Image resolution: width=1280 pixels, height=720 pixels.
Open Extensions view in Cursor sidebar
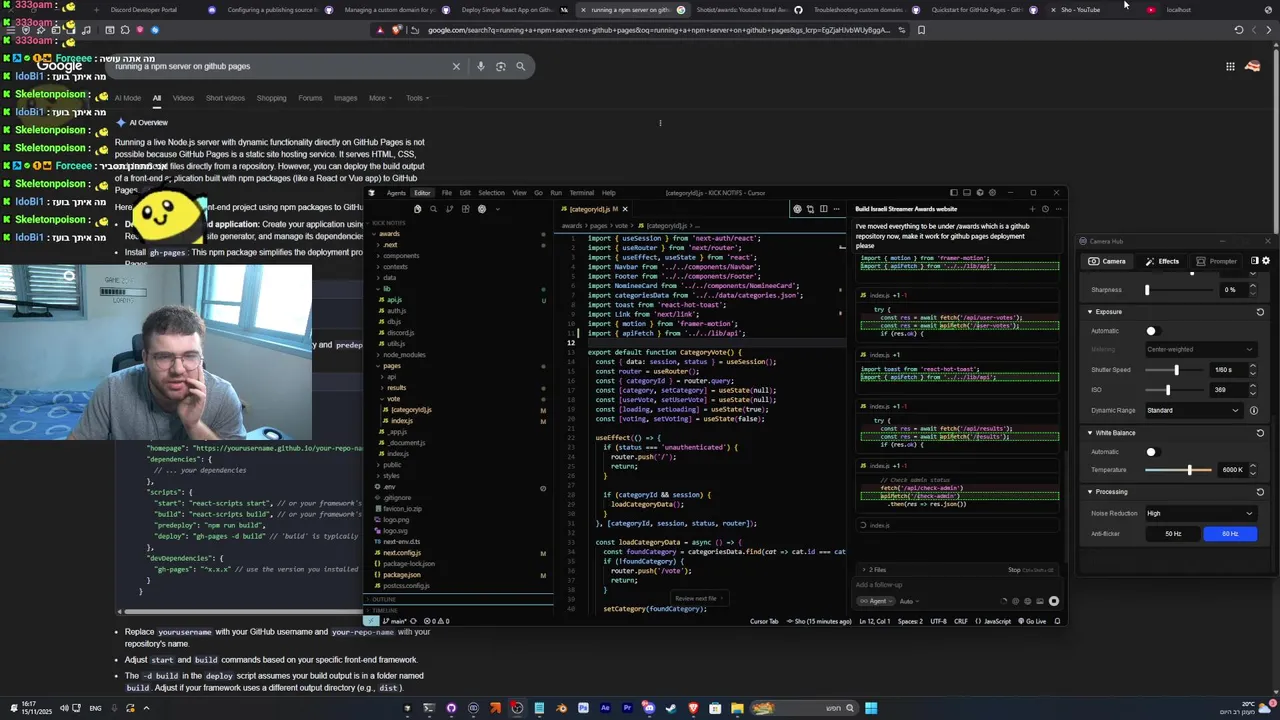coord(466,209)
